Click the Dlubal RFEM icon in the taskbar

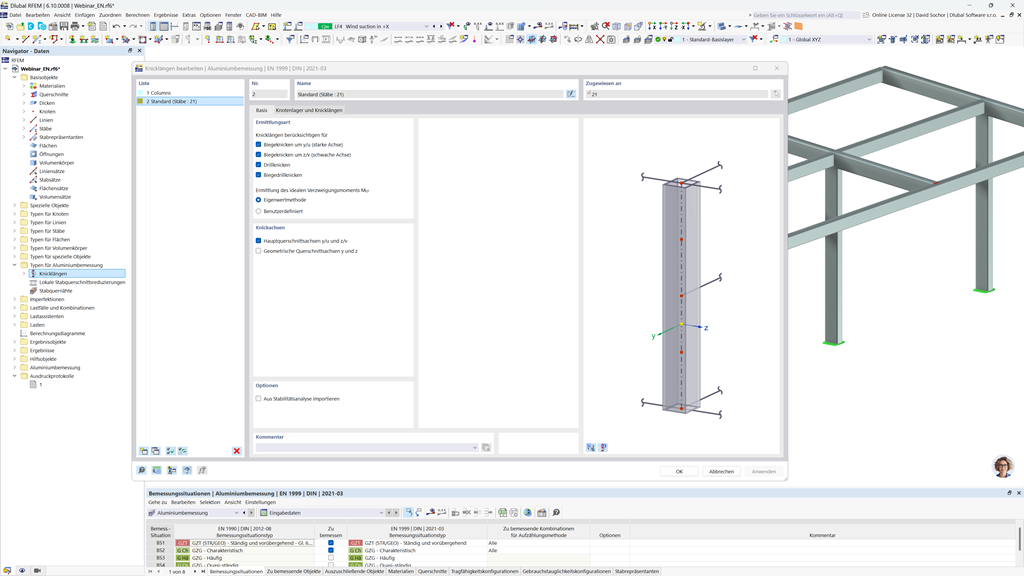click(x=7, y=5)
